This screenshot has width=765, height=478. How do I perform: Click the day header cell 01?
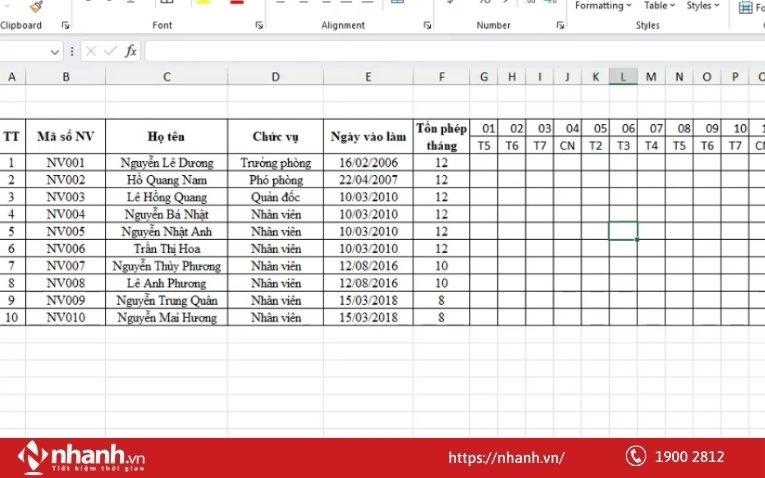tap(483, 128)
